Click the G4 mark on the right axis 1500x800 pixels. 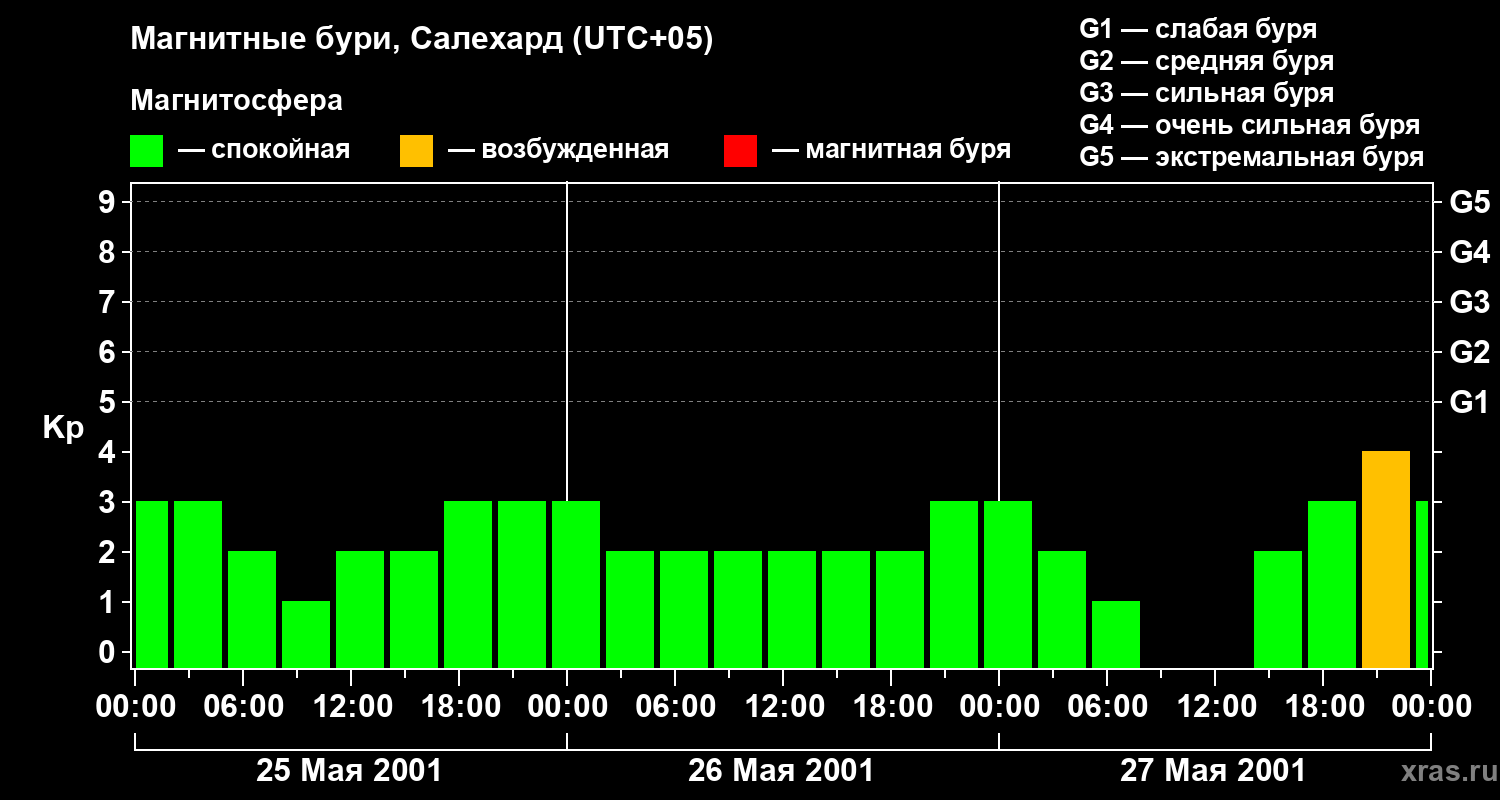[1469, 252]
